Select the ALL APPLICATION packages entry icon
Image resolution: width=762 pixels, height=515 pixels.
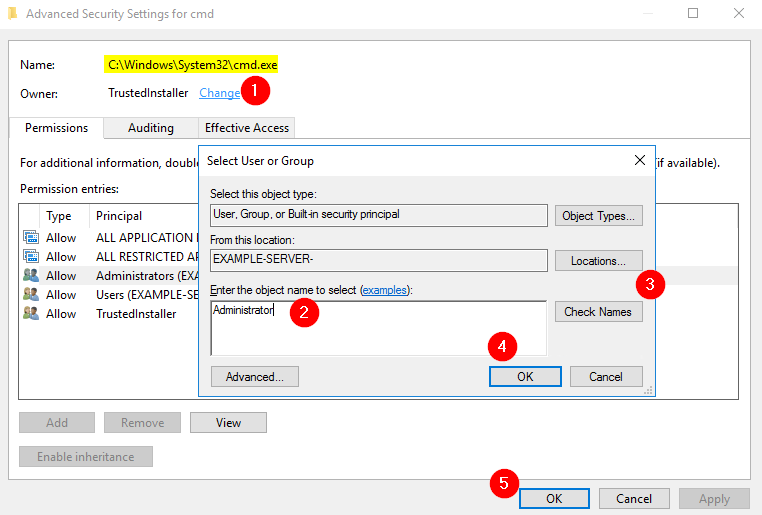[31, 238]
